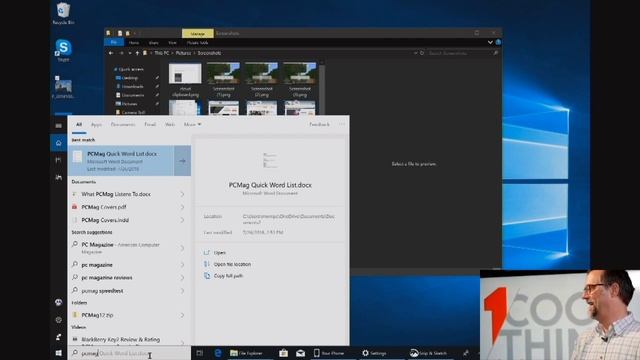
Task: Click the Search Screenshots field in File Explorer
Action: pos(459,53)
